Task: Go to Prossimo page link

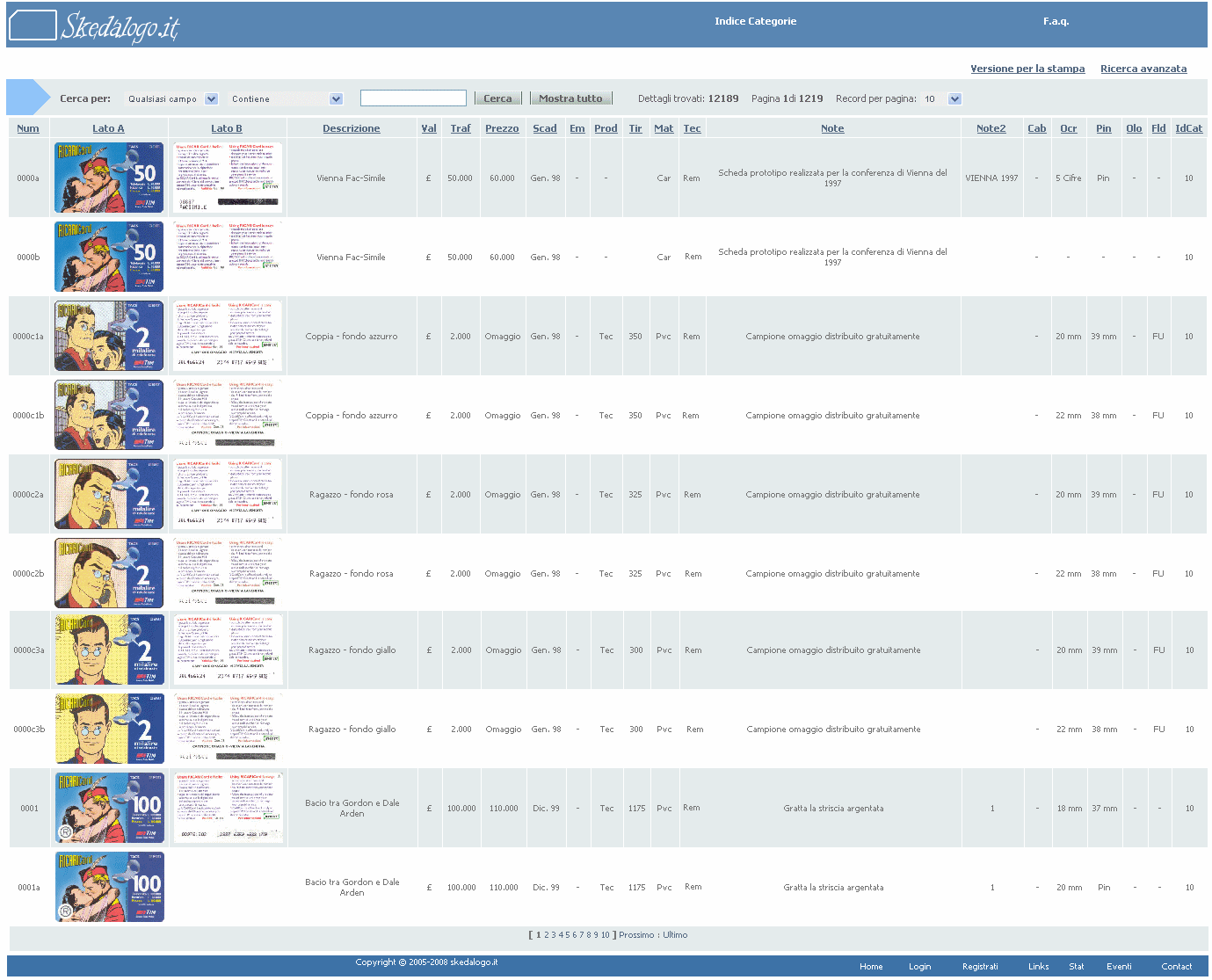Action: (x=636, y=935)
